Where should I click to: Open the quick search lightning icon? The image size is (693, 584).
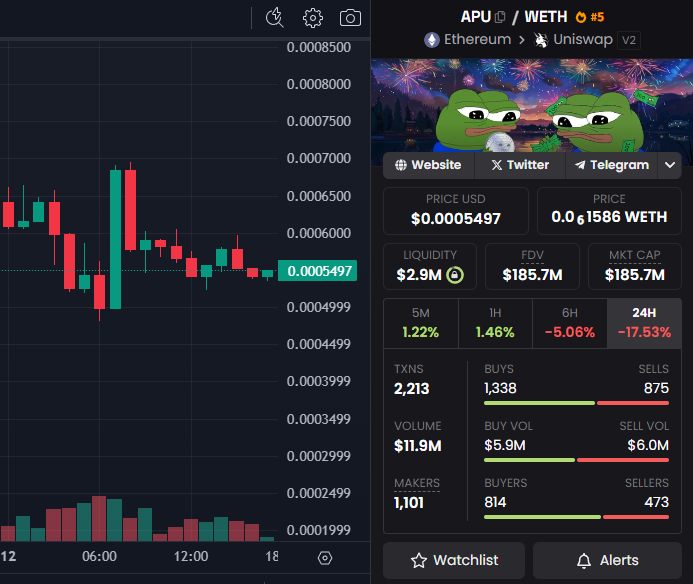274,18
